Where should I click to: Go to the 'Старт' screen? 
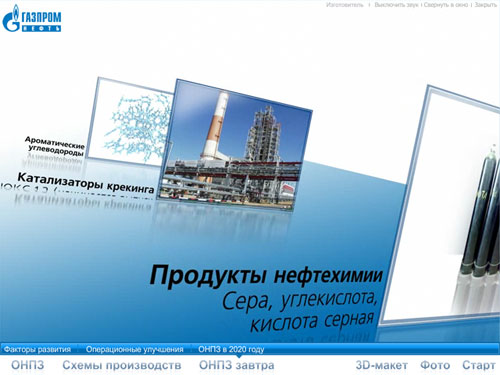pyautogui.click(x=479, y=365)
